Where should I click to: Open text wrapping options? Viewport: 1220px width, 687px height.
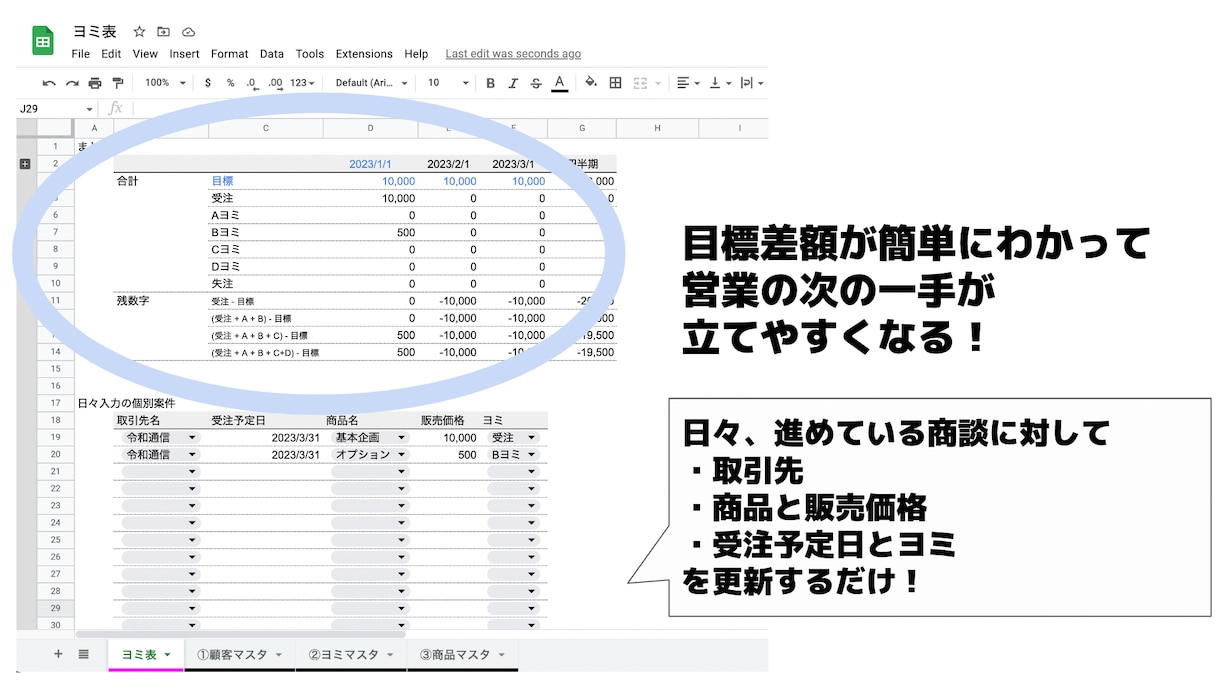coord(752,83)
